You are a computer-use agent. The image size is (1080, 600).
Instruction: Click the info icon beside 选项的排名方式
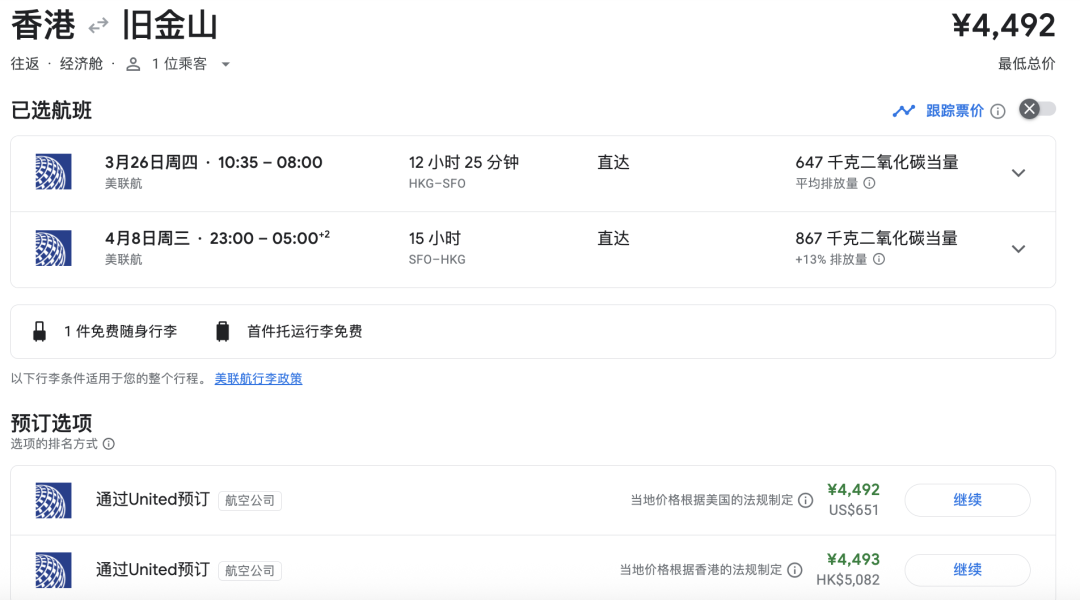tap(109, 444)
